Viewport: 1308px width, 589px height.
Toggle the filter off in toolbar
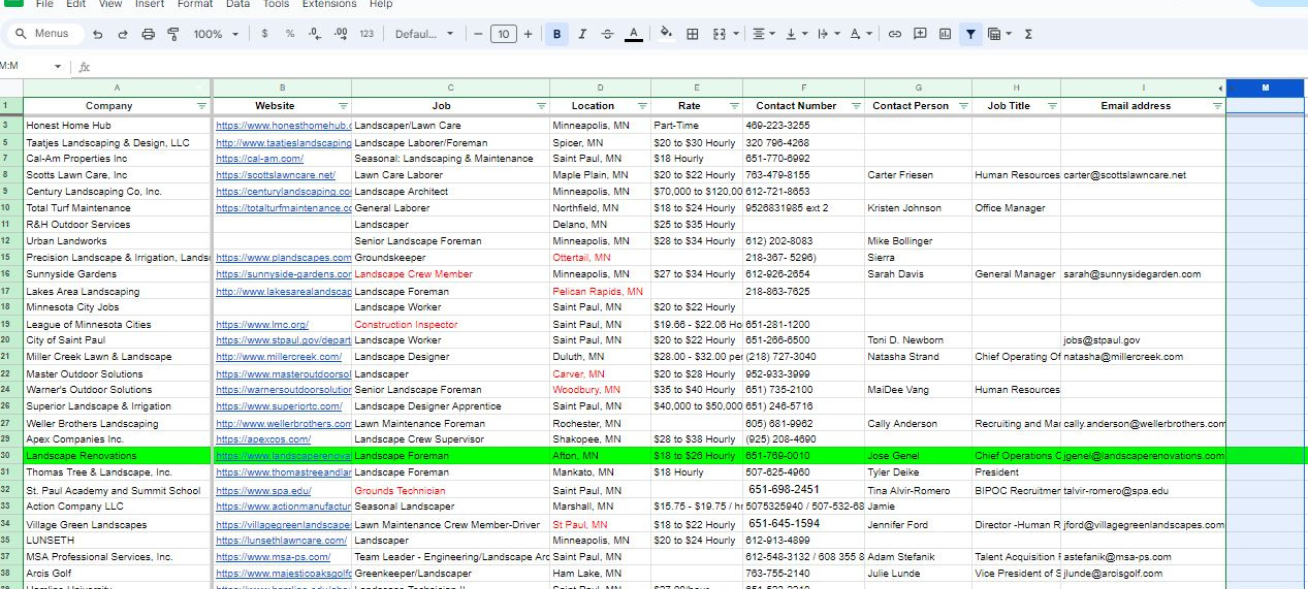click(x=970, y=34)
